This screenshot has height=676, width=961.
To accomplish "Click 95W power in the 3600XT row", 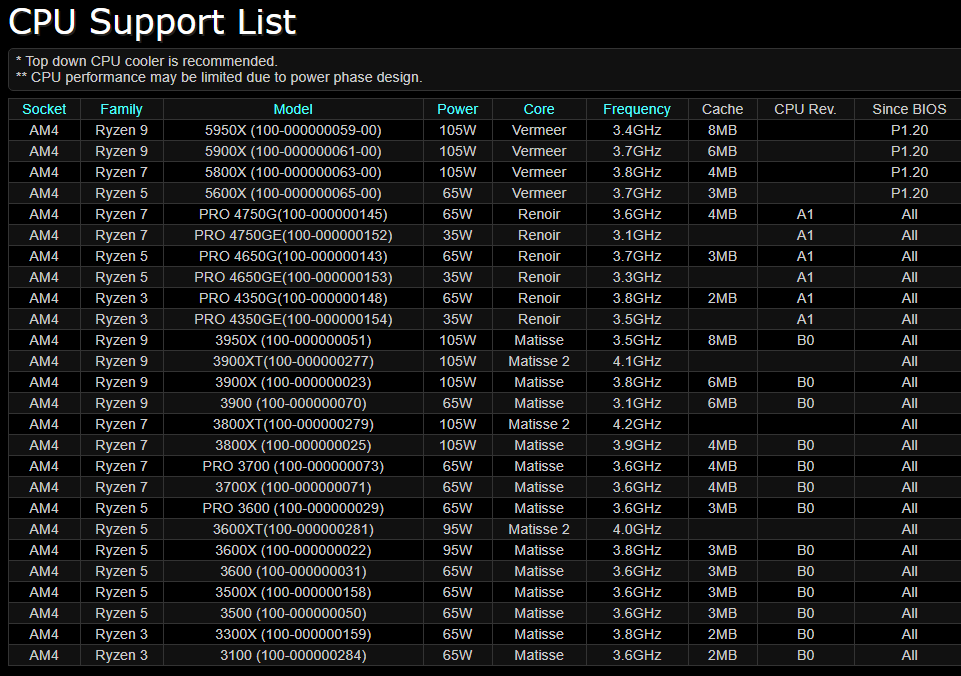I will pyautogui.click(x=457, y=529).
